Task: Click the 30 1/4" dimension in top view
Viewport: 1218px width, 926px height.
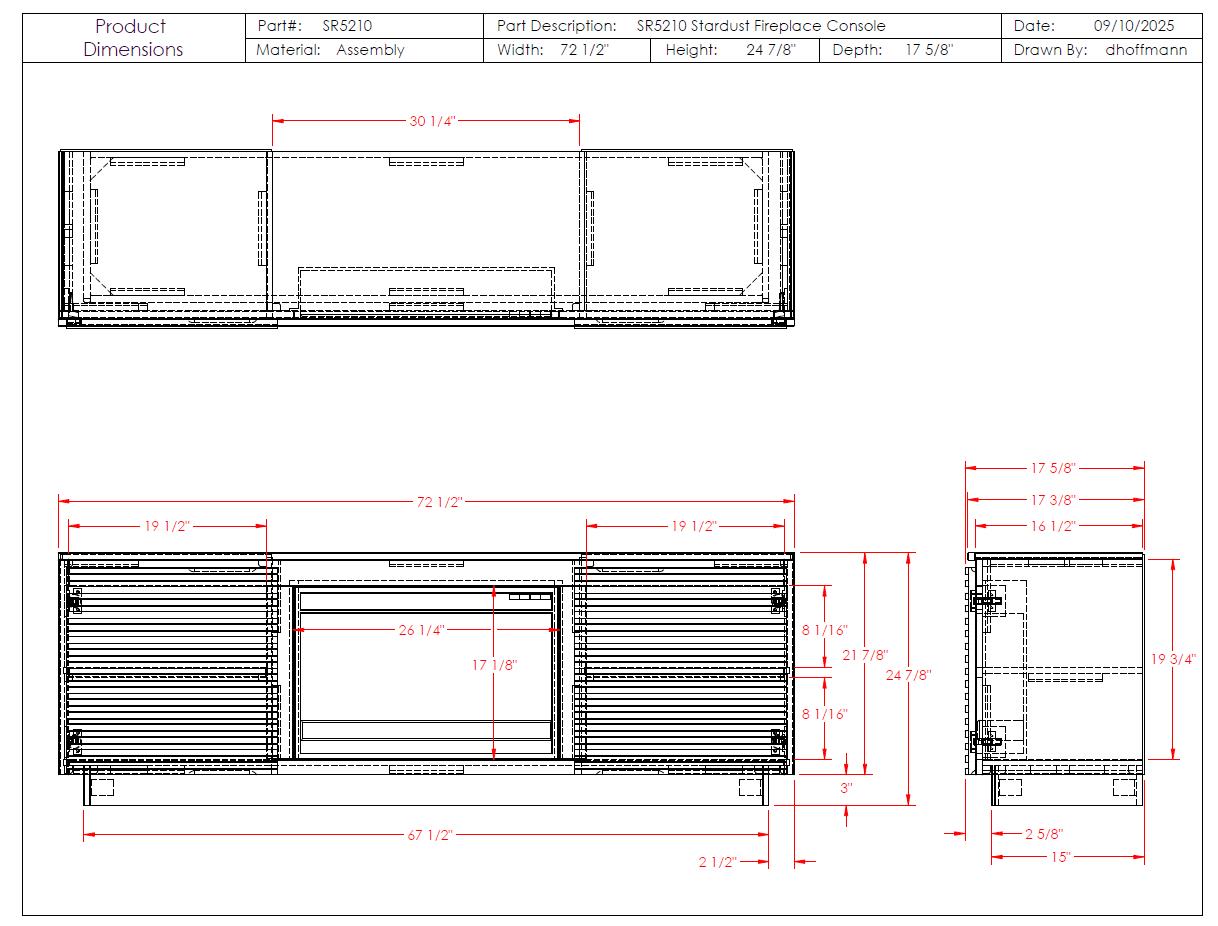Action: pyautogui.click(x=432, y=121)
